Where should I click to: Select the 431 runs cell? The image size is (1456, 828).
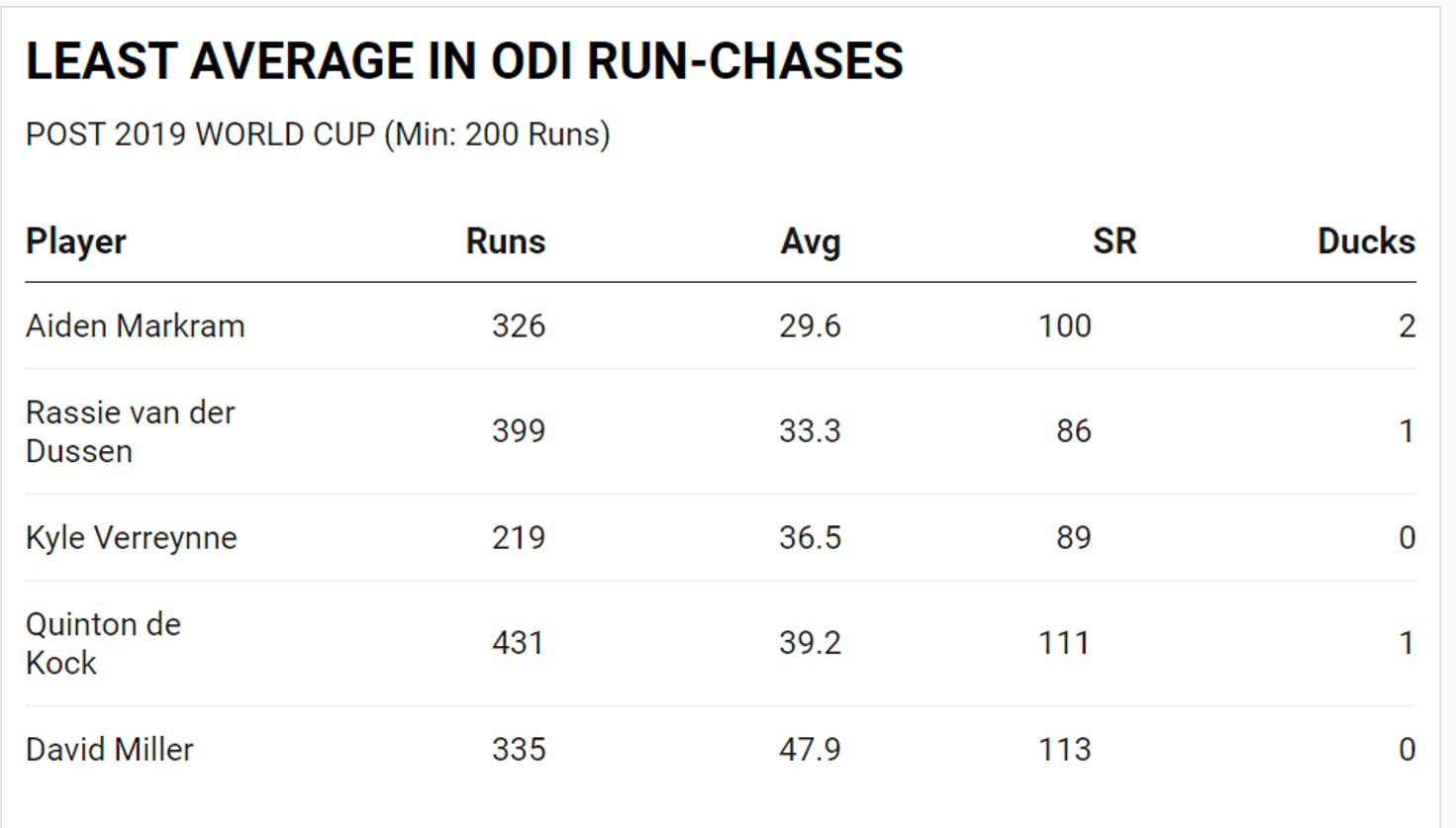coord(518,643)
